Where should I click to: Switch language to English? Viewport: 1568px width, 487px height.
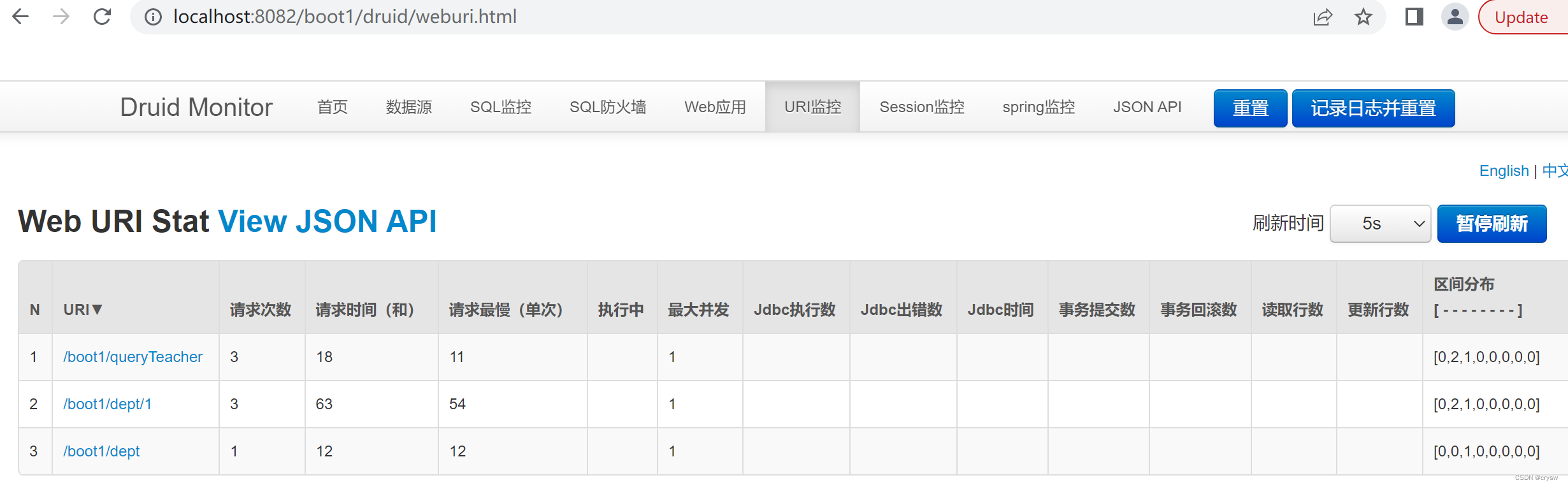pyautogui.click(x=1504, y=171)
